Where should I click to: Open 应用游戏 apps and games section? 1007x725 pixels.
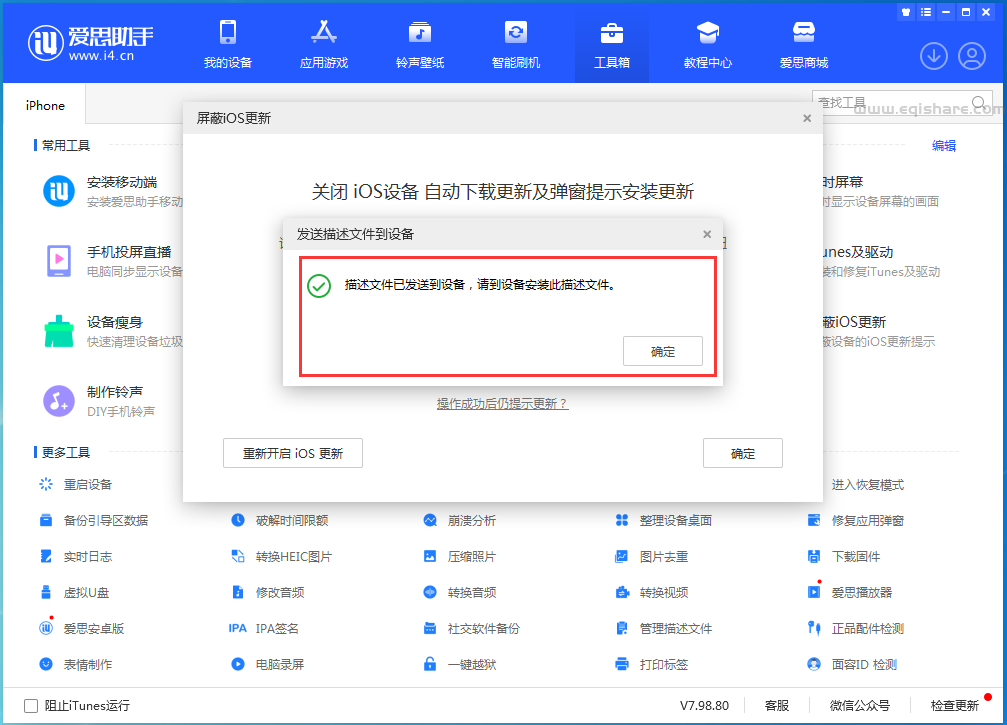[323, 45]
